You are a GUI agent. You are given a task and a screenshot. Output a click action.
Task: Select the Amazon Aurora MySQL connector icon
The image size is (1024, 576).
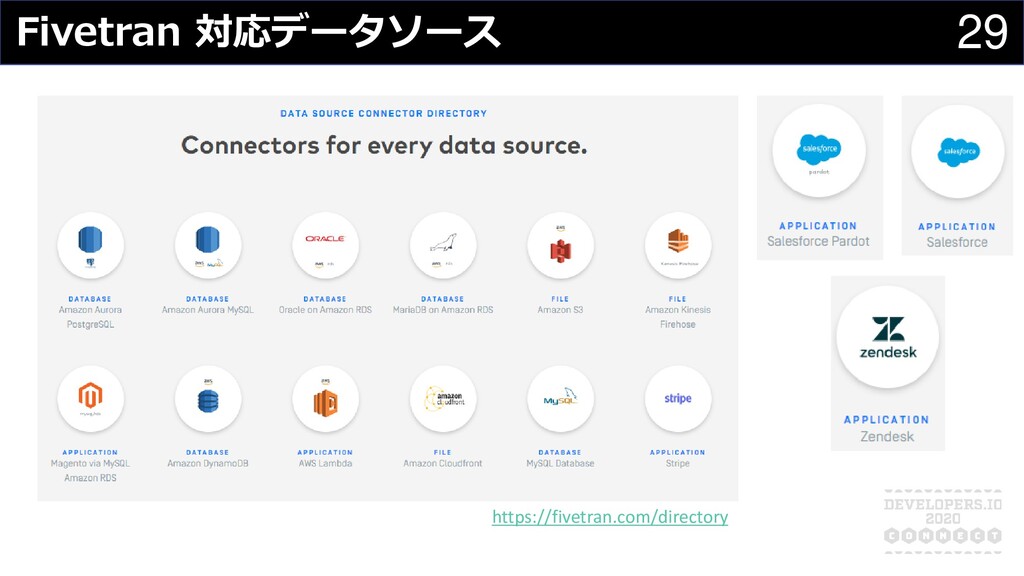pos(208,246)
